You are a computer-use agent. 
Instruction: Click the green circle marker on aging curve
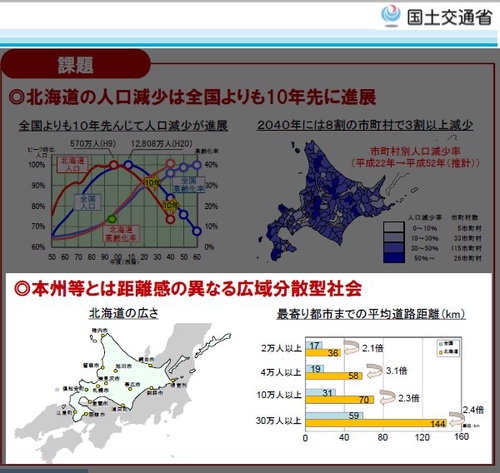coord(112,219)
